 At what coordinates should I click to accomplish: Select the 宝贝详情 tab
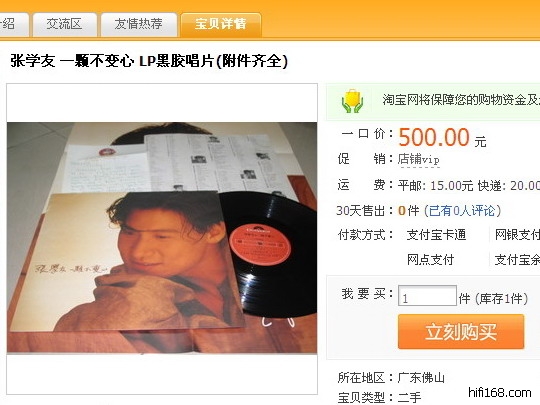point(221,24)
